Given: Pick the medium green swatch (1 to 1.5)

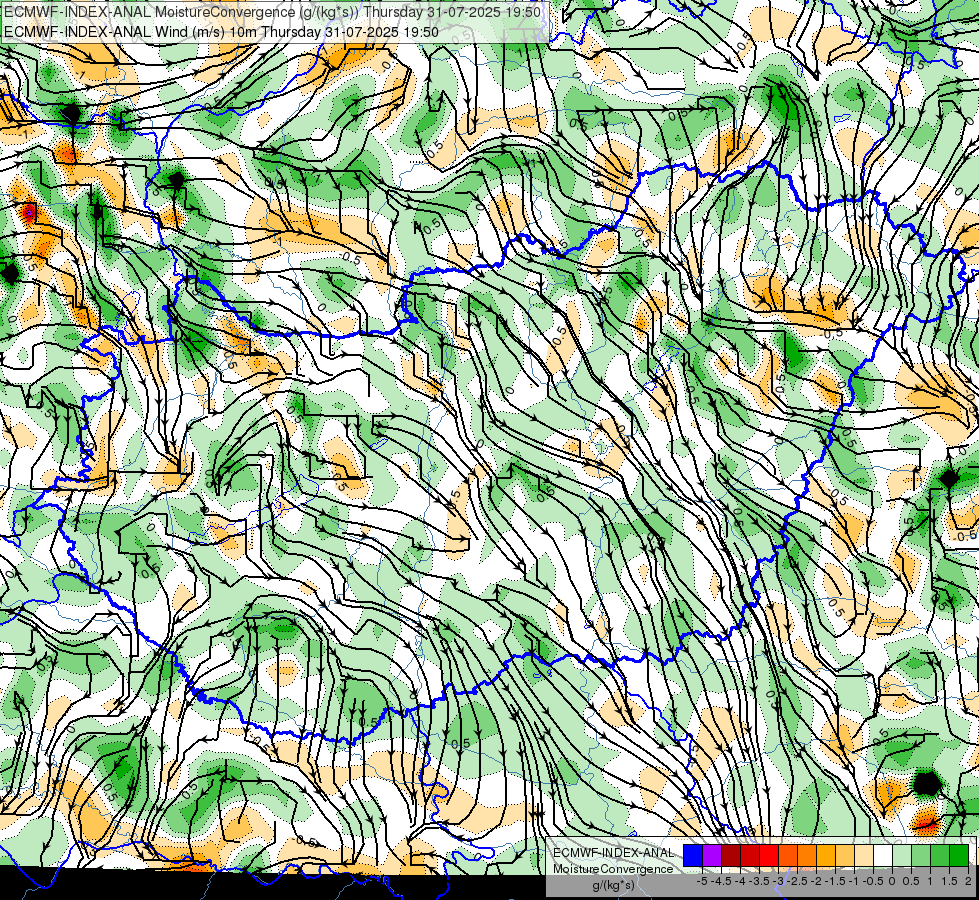Looking at the screenshot, I should (940, 856).
